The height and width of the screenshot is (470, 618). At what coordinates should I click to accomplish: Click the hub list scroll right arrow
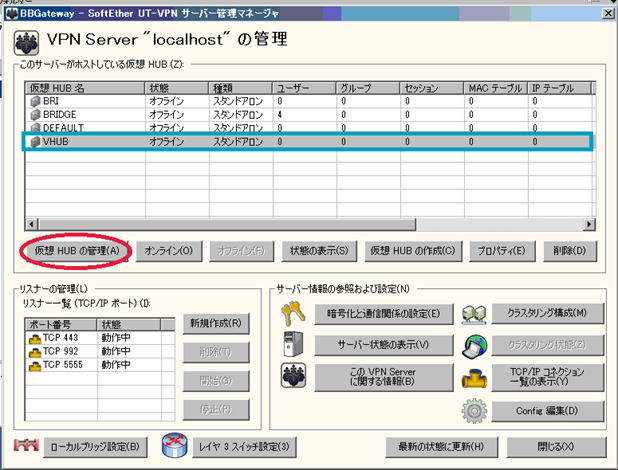(x=589, y=224)
